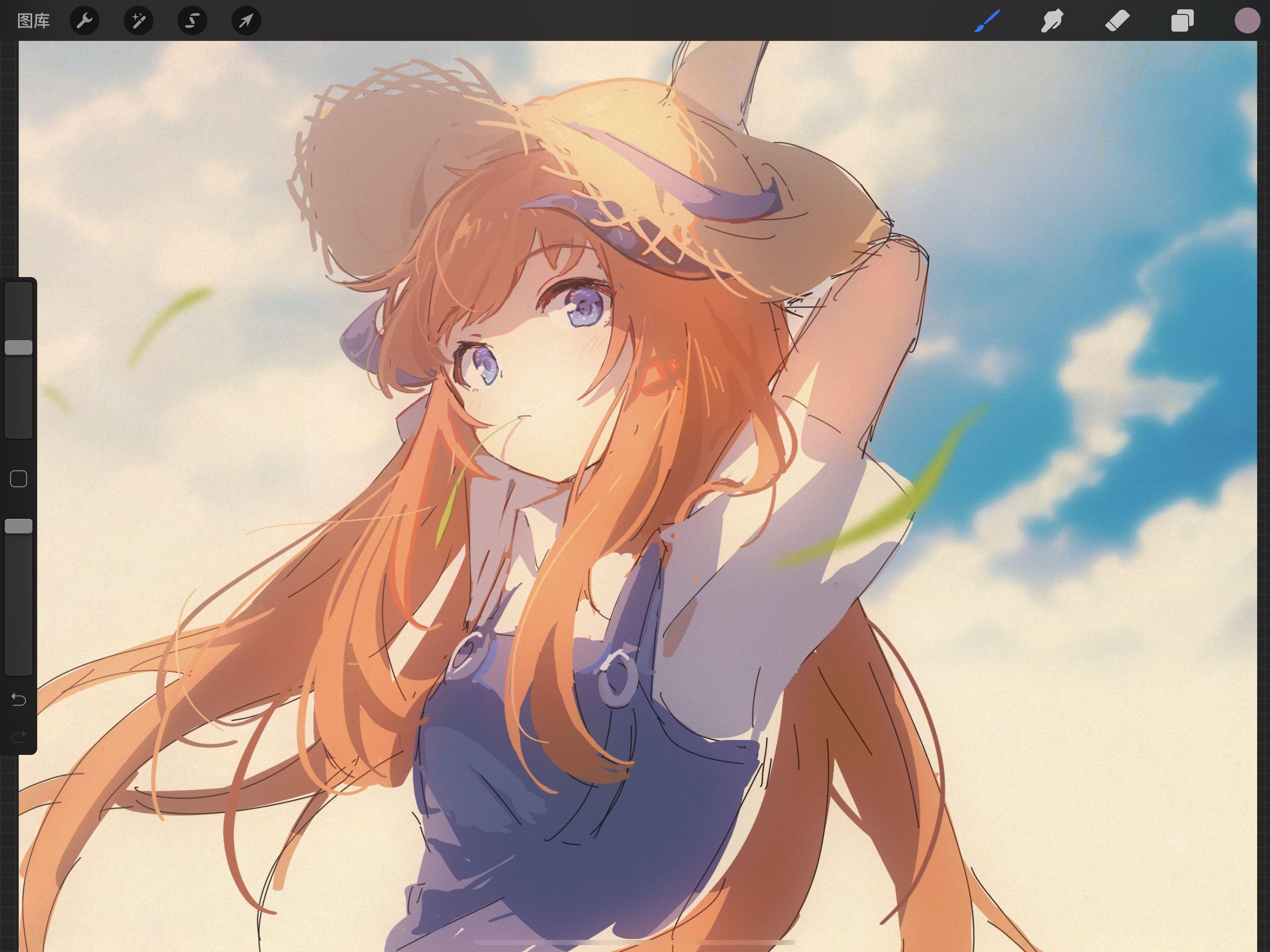Activate the Transform arrow tool
The height and width of the screenshot is (952, 1270).
tap(246, 21)
